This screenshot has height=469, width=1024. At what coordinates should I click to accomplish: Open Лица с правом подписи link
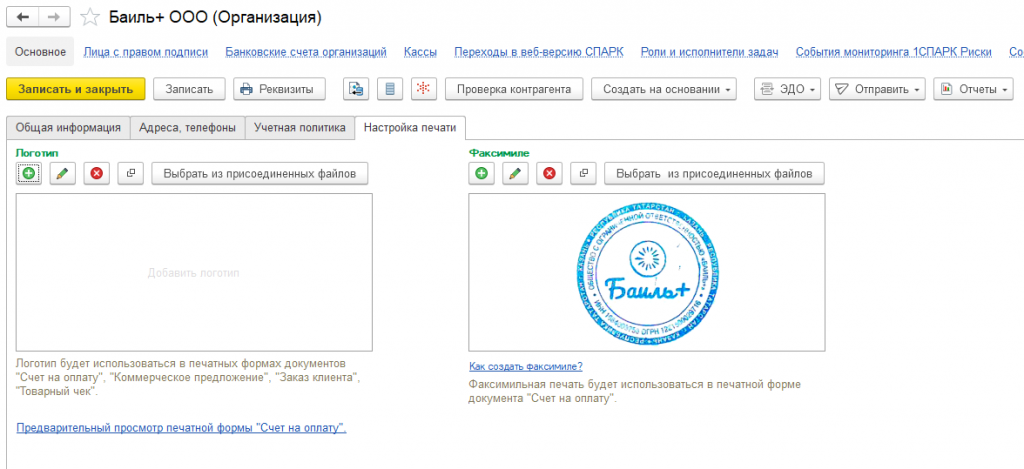146,52
